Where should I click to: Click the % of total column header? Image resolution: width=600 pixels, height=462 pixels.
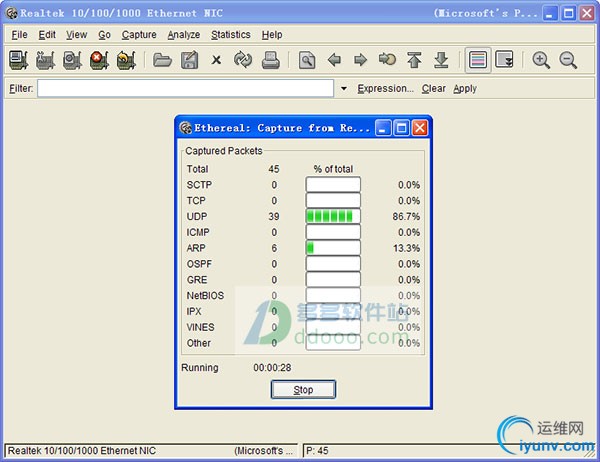click(333, 169)
